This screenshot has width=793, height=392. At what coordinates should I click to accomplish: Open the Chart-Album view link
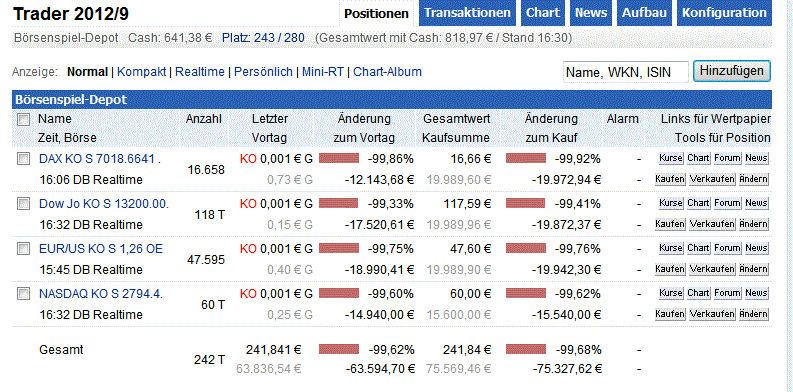[387, 72]
